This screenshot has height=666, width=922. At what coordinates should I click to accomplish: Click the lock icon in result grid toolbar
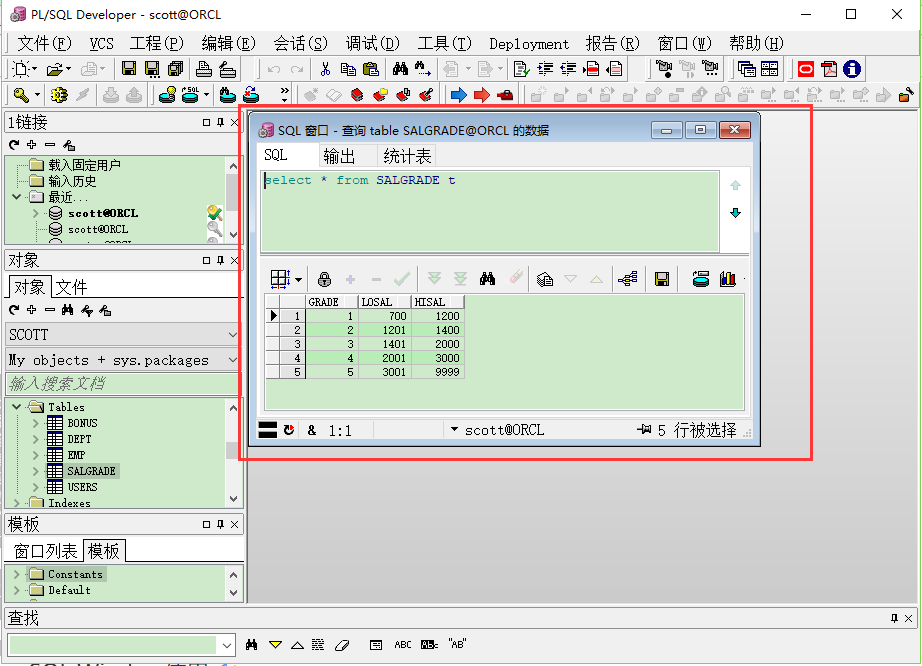pyautogui.click(x=324, y=279)
